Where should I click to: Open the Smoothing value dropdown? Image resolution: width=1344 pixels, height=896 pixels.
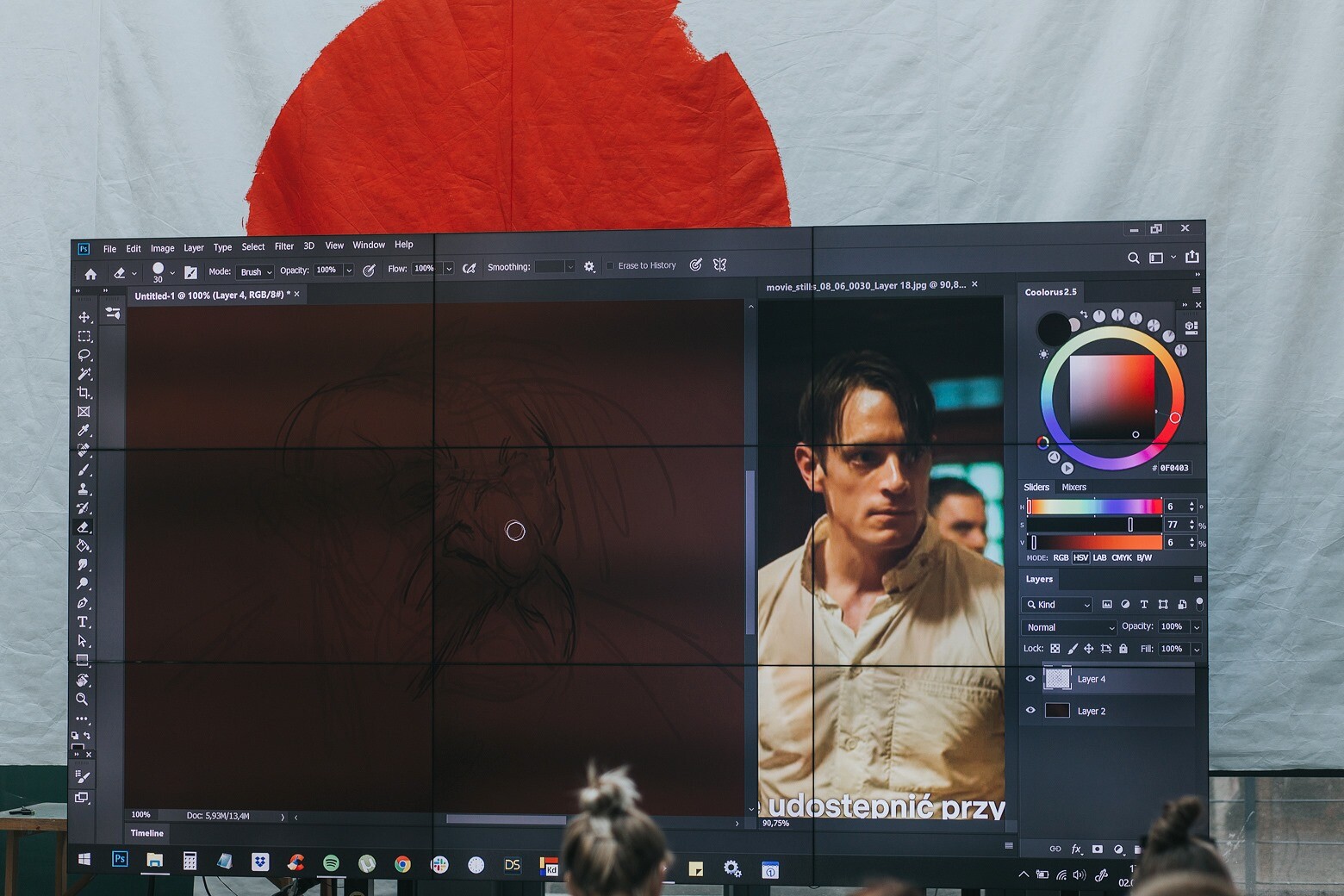569,267
